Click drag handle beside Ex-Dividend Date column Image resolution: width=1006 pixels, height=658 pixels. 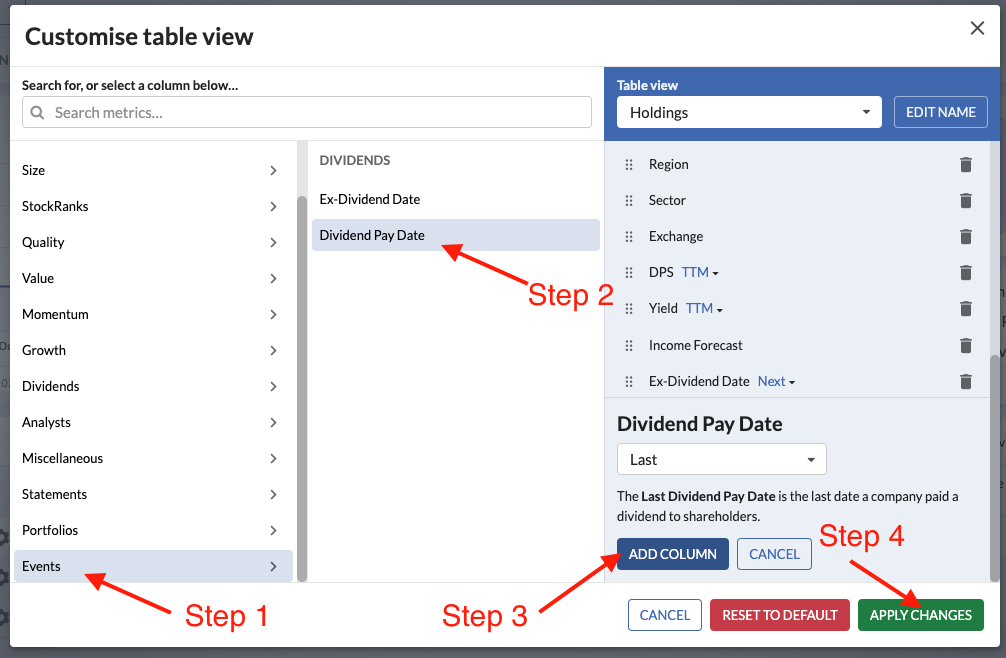pos(629,381)
